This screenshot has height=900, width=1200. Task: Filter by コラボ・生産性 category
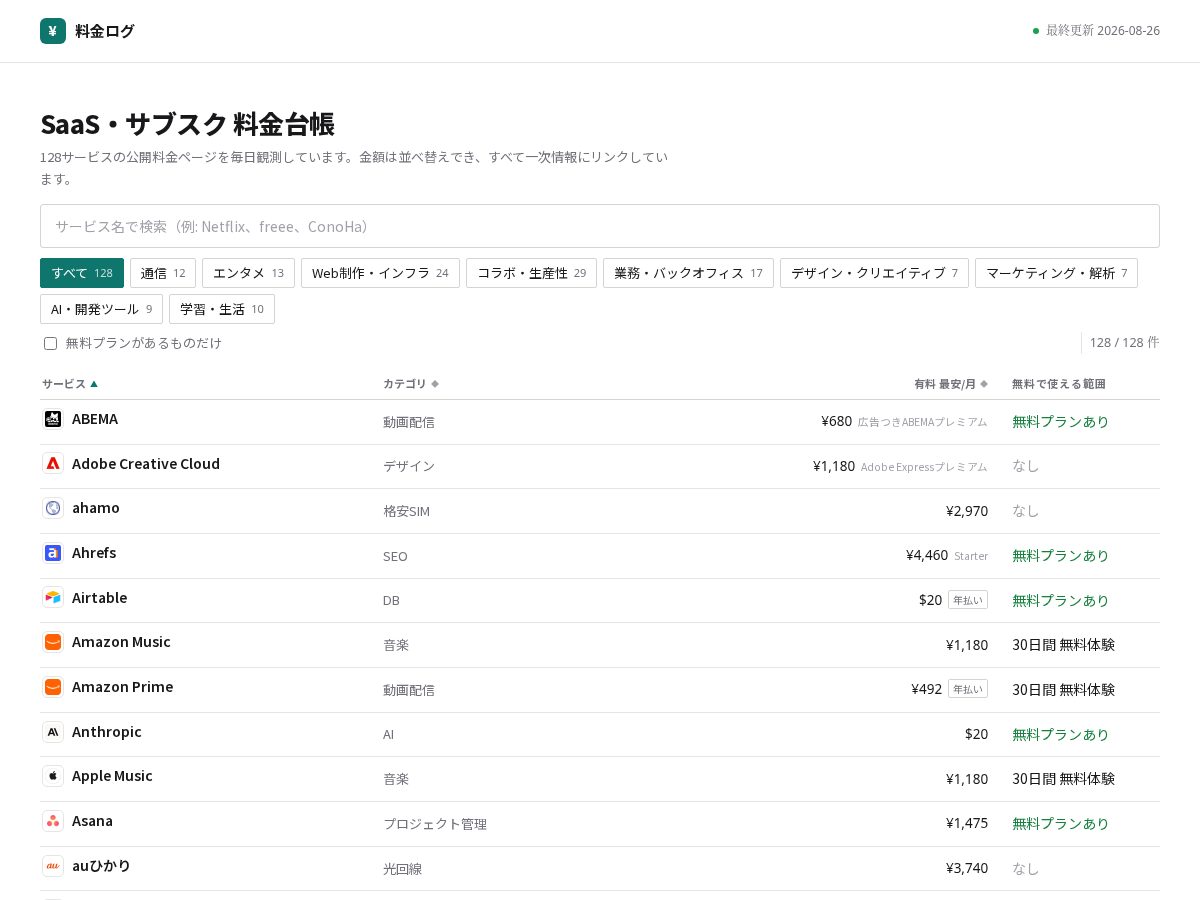click(531, 273)
